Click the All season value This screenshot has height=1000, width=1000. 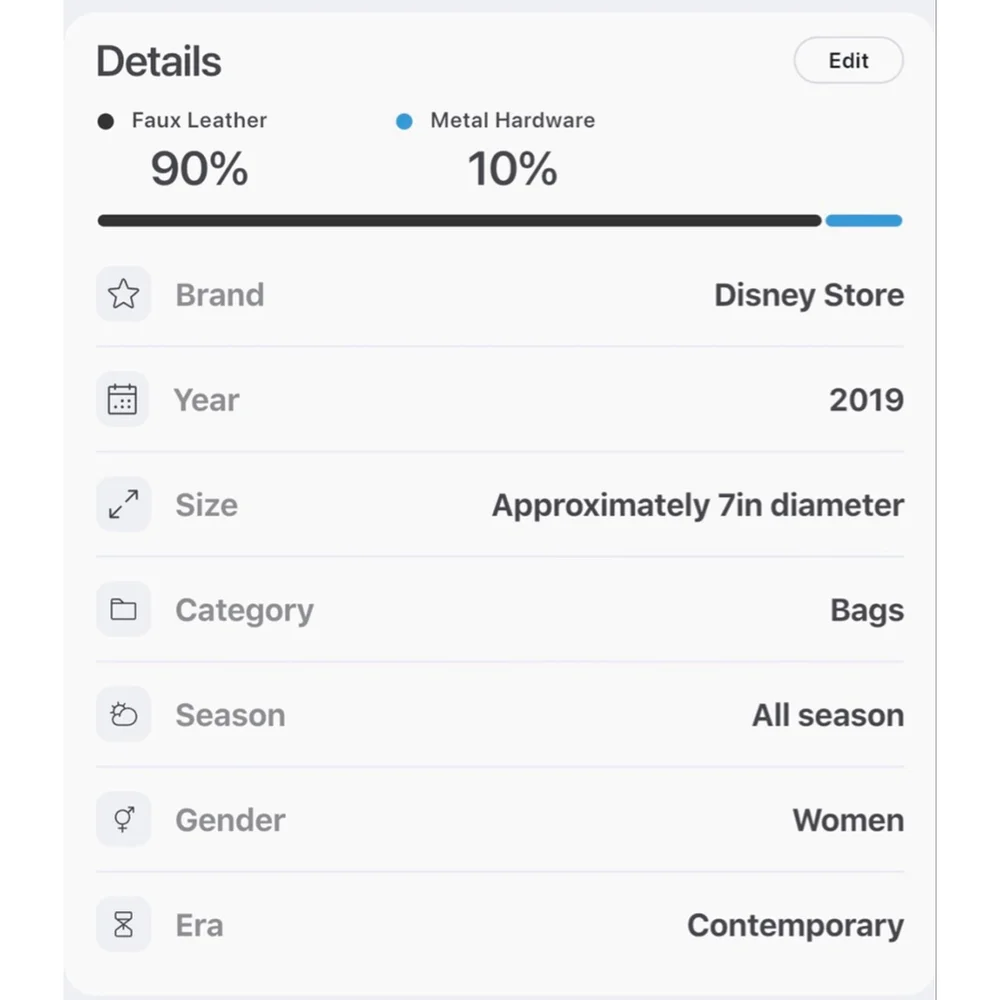827,715
